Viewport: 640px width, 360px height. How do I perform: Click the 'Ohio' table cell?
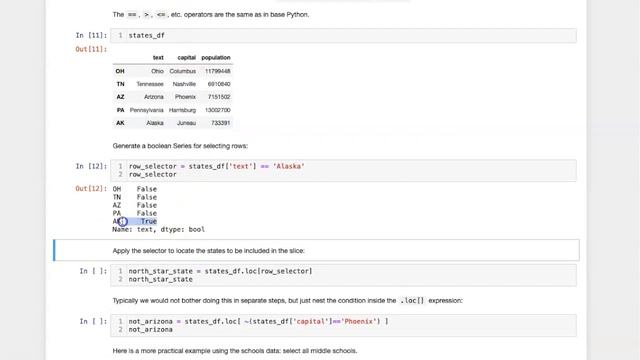point(157,71)
